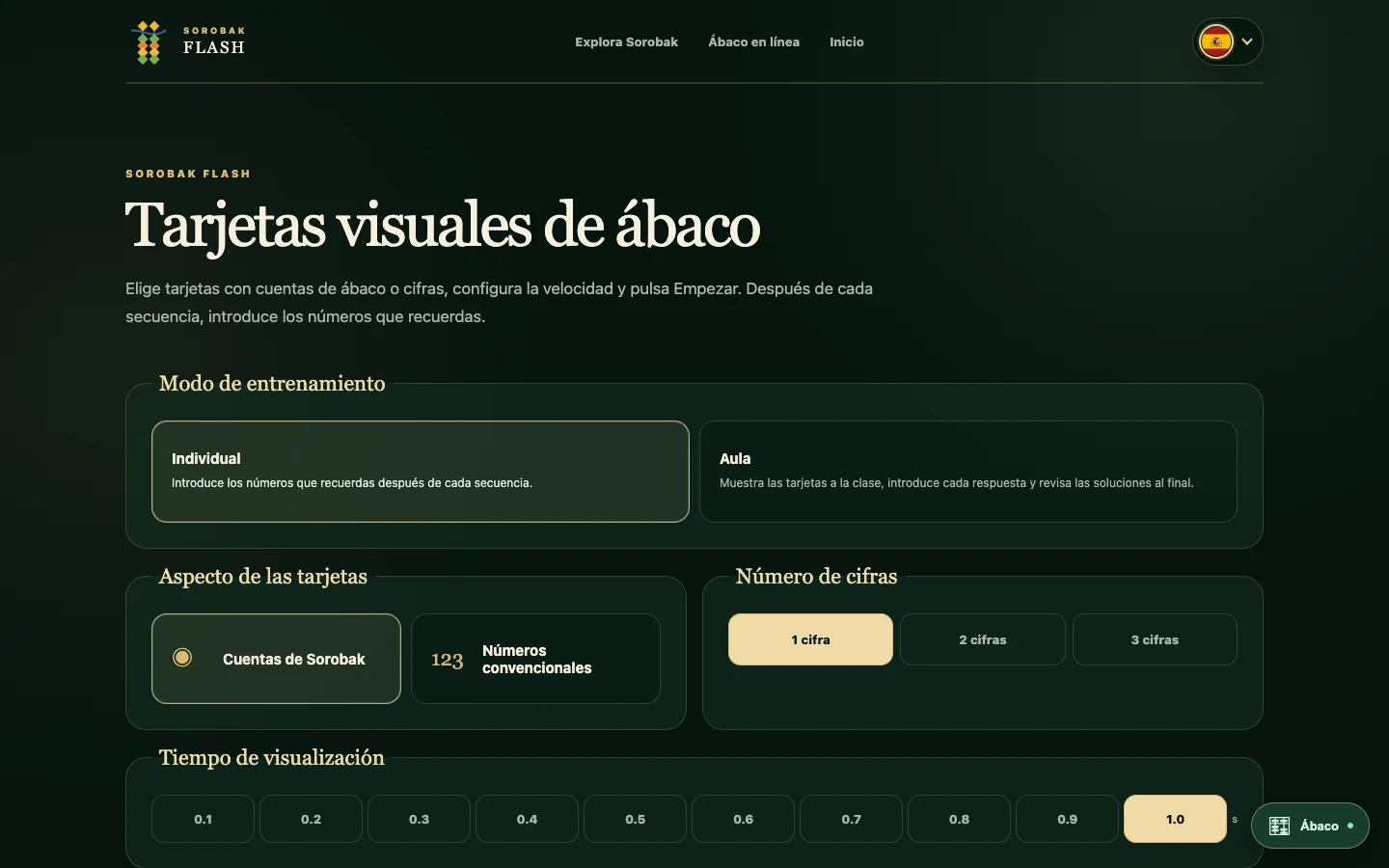Set display time to 0.5
Image resolution: width=1389 pixels, height=868 pixels.
pyautogui.click(x=635, y=819)
